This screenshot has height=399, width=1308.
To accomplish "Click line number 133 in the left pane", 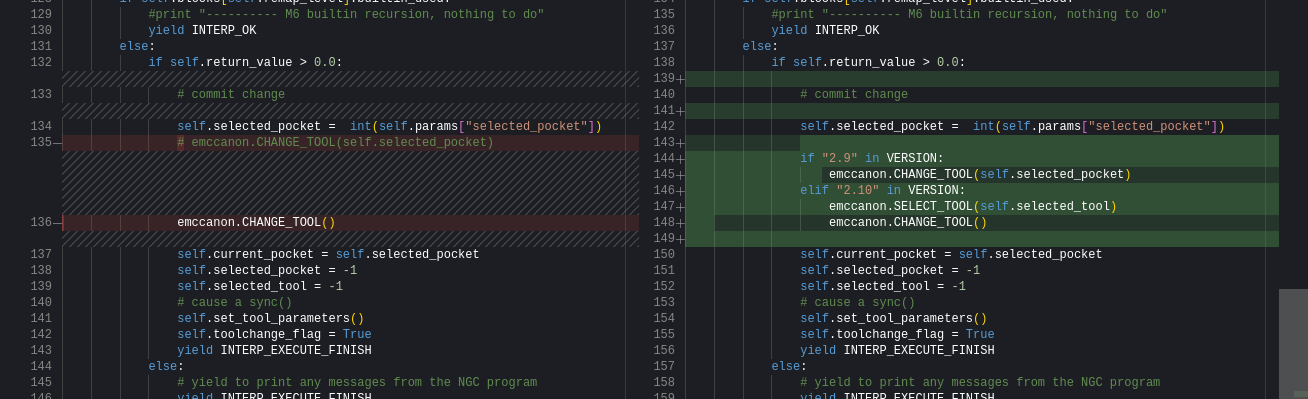I will 41,95.
